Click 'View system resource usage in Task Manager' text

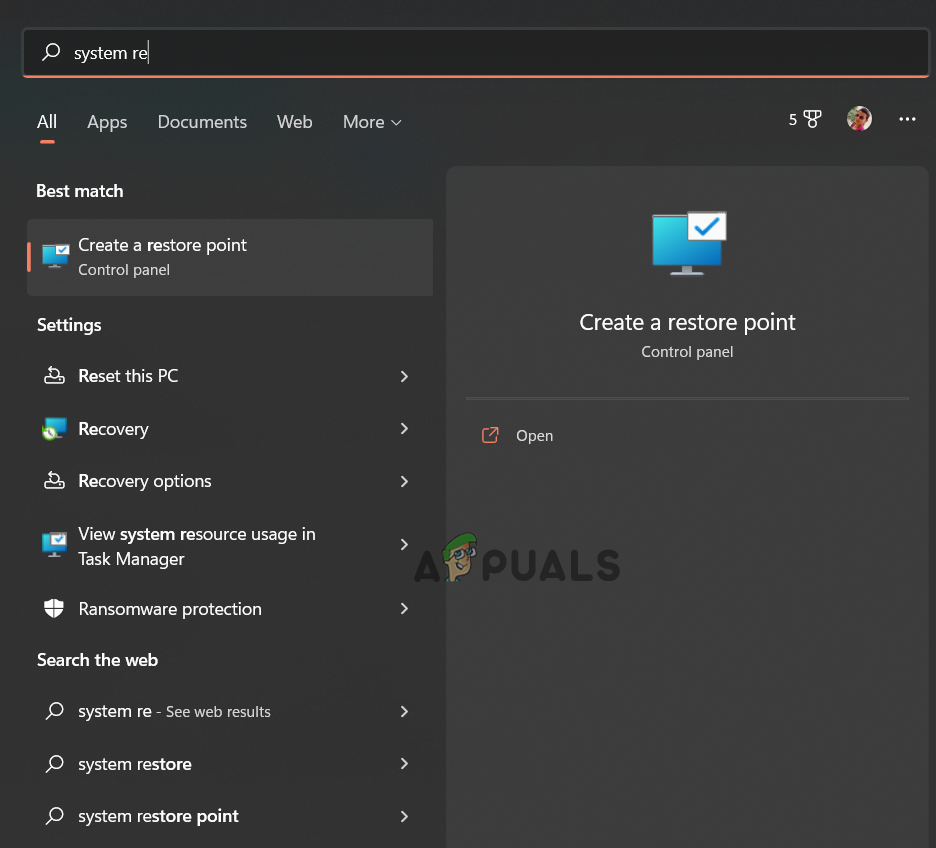tap(197, 546)
